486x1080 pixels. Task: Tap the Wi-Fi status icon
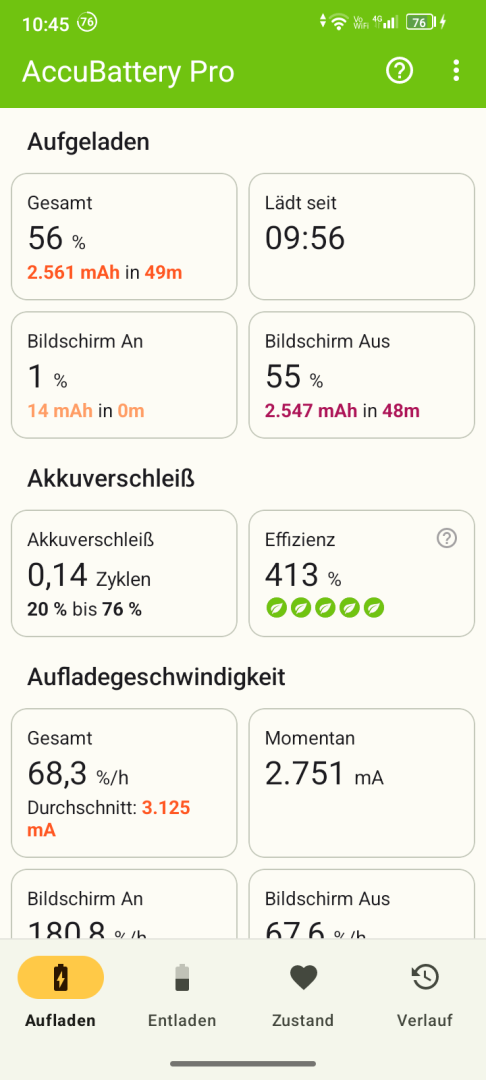click(x=338, y=22)
